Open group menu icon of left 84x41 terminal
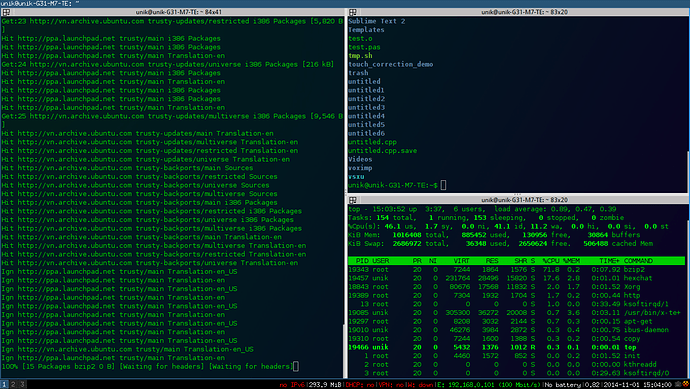690x389 pixels. coord(6,12)
